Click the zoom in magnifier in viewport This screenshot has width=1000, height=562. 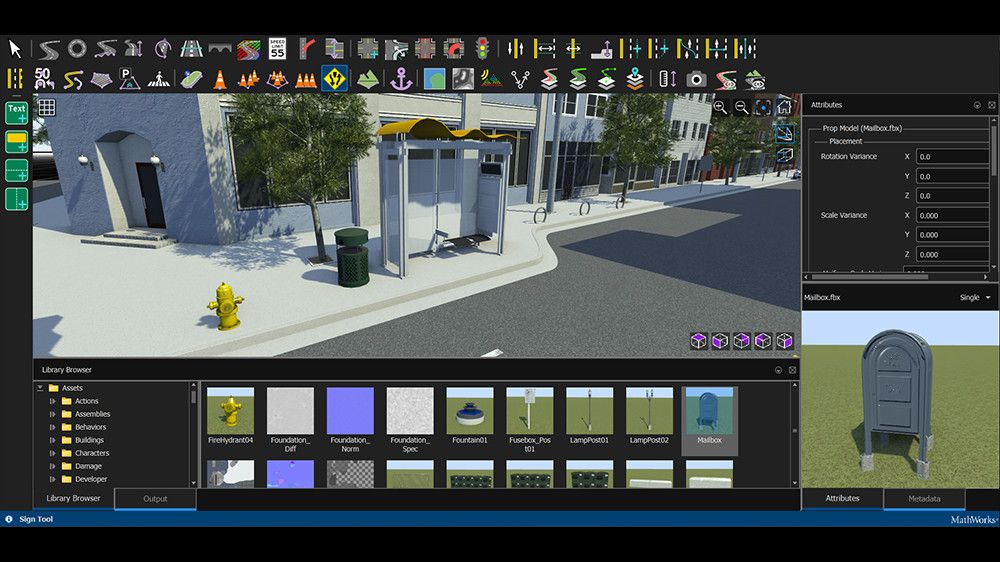(x=720, y=107)
